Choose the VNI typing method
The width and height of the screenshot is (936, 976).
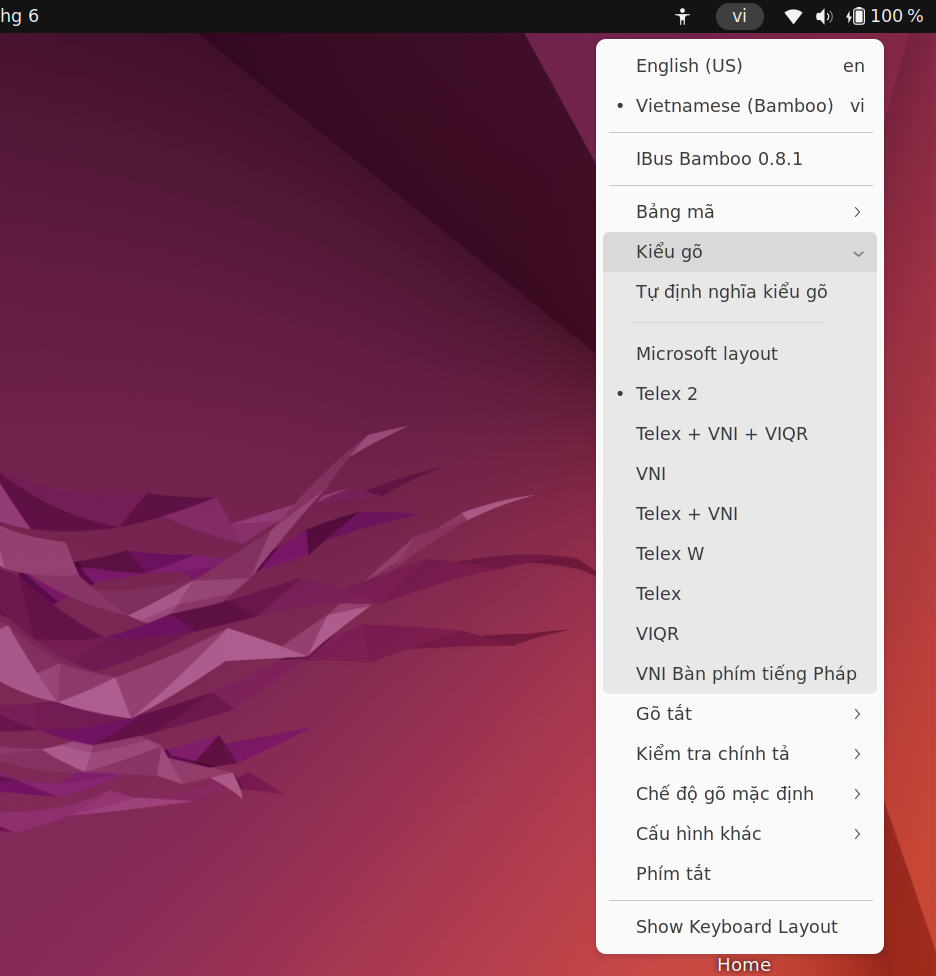pos(740,474)
